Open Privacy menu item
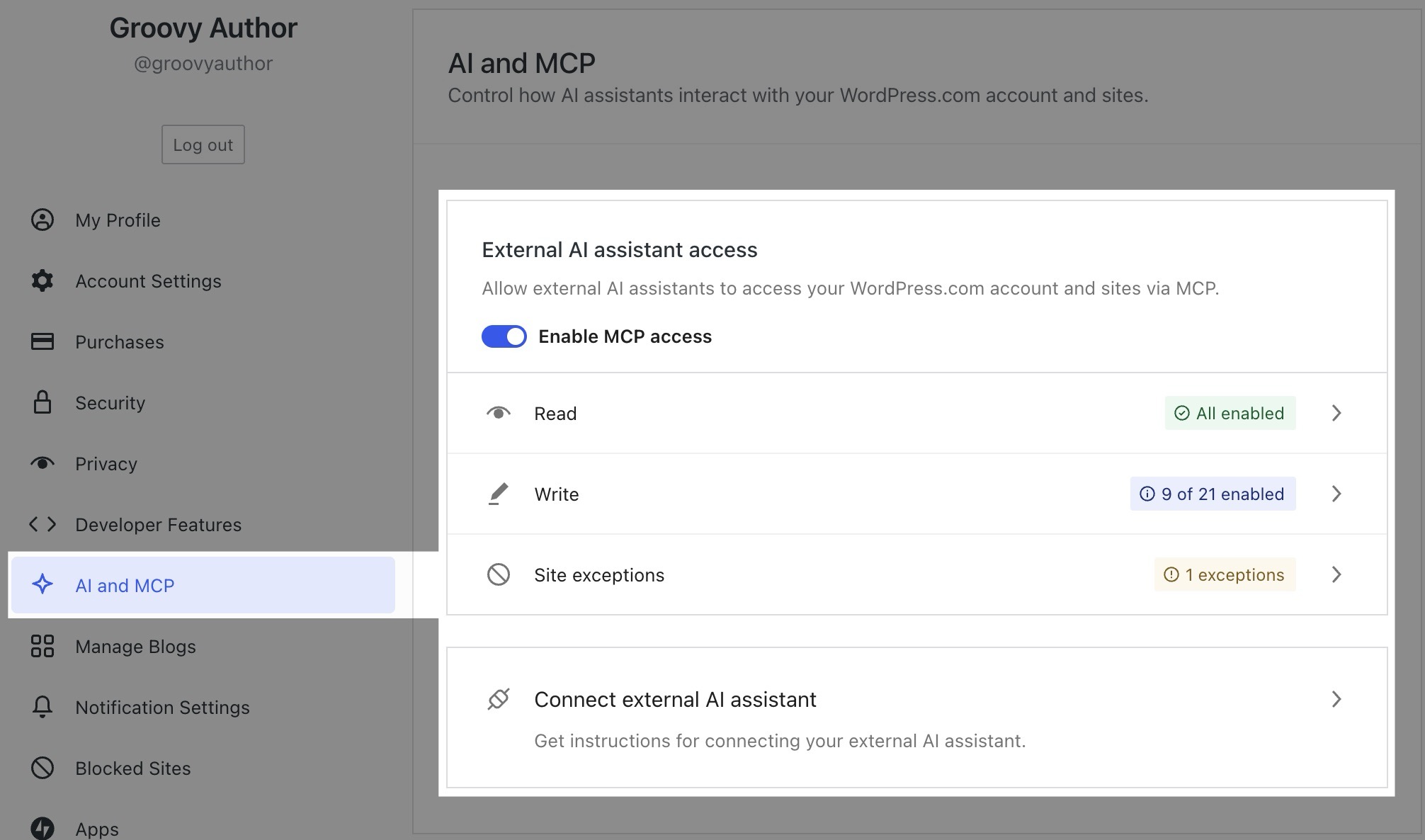The image size is (1425, 840). [203, 464]
